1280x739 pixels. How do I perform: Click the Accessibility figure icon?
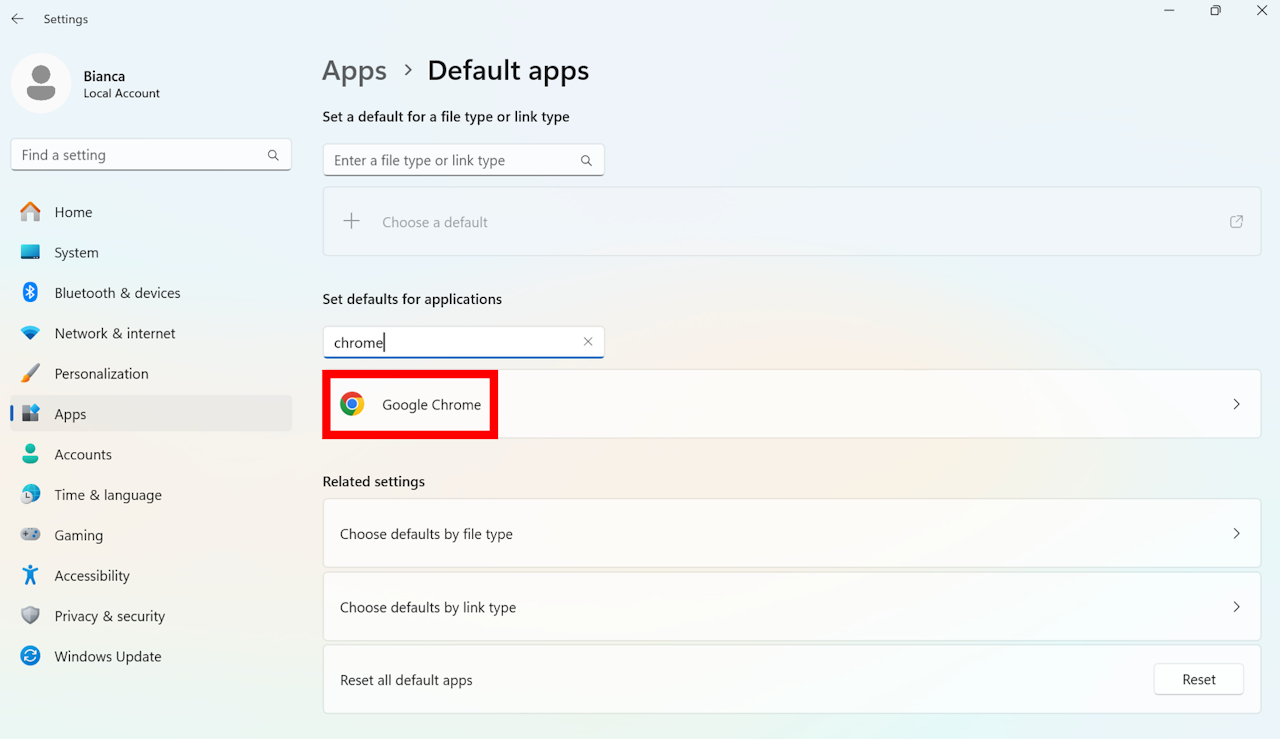[x=30, y=575]
